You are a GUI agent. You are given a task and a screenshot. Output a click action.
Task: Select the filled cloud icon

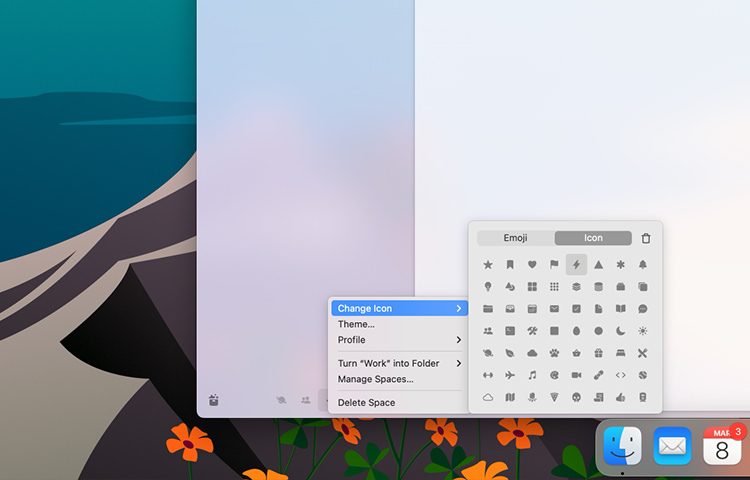[x=532, y=353]
